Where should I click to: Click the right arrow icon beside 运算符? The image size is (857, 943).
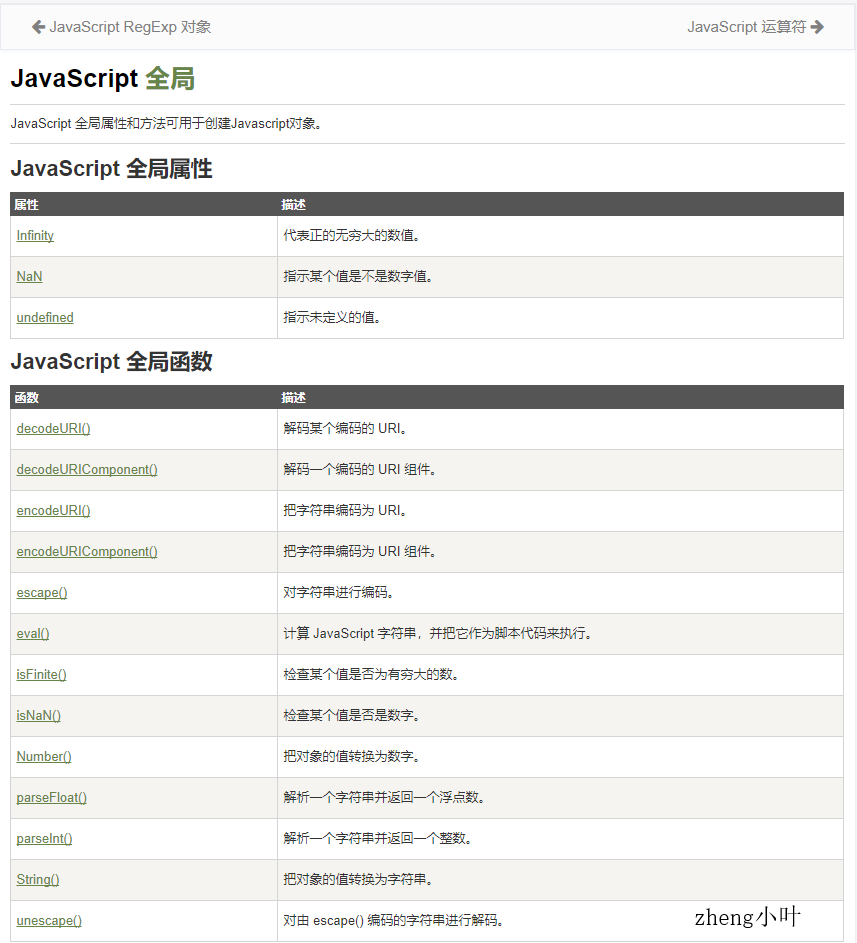click(x=817, y=27)
